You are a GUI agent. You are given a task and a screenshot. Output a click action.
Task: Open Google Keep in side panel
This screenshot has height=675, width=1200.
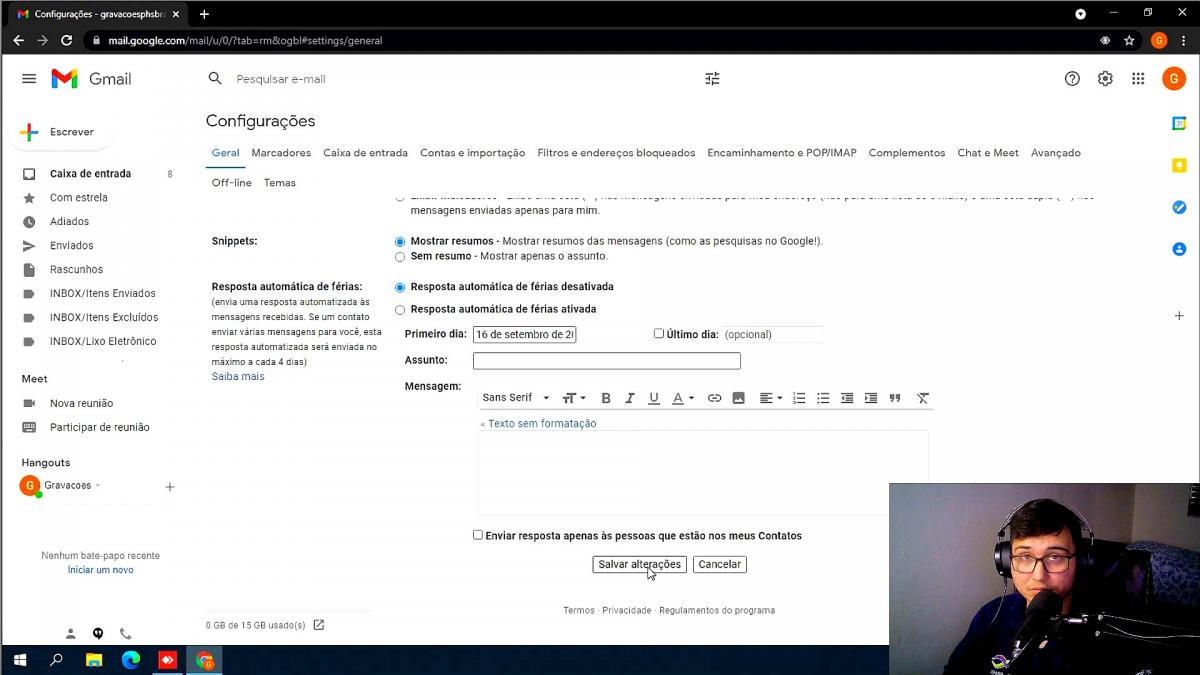click(1179, 165)
